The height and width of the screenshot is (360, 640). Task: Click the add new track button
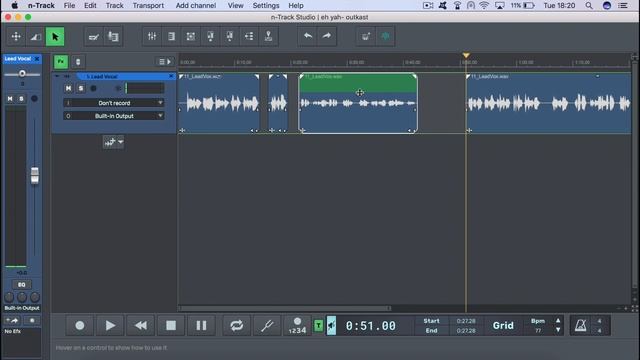[109, 142]
